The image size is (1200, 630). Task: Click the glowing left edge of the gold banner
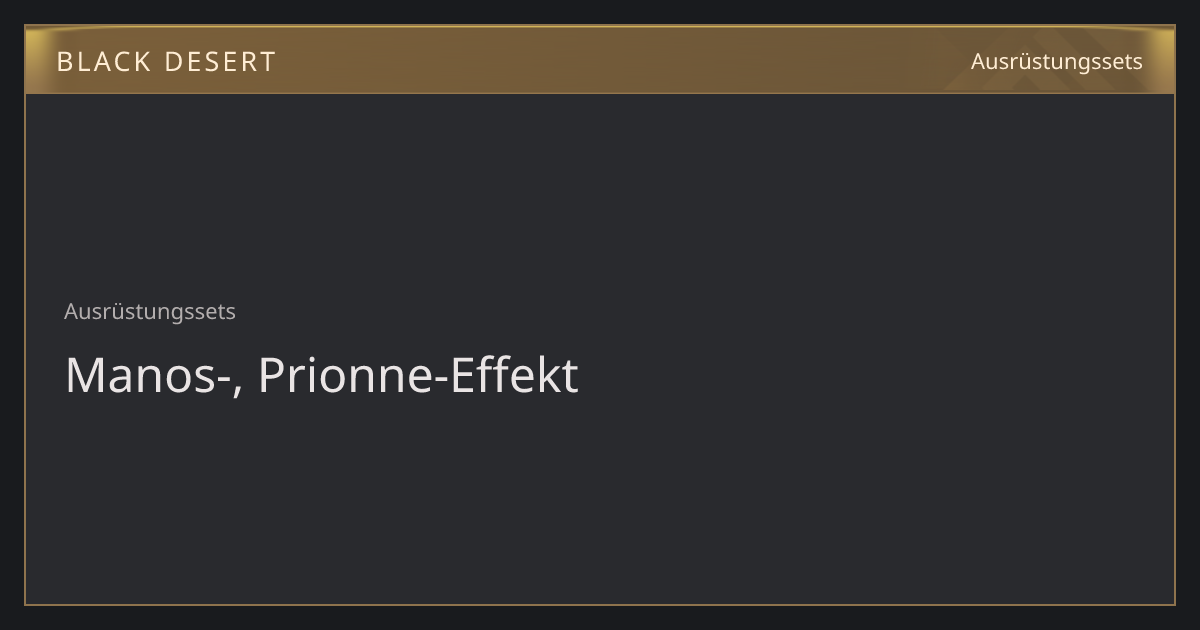[36, 60]
